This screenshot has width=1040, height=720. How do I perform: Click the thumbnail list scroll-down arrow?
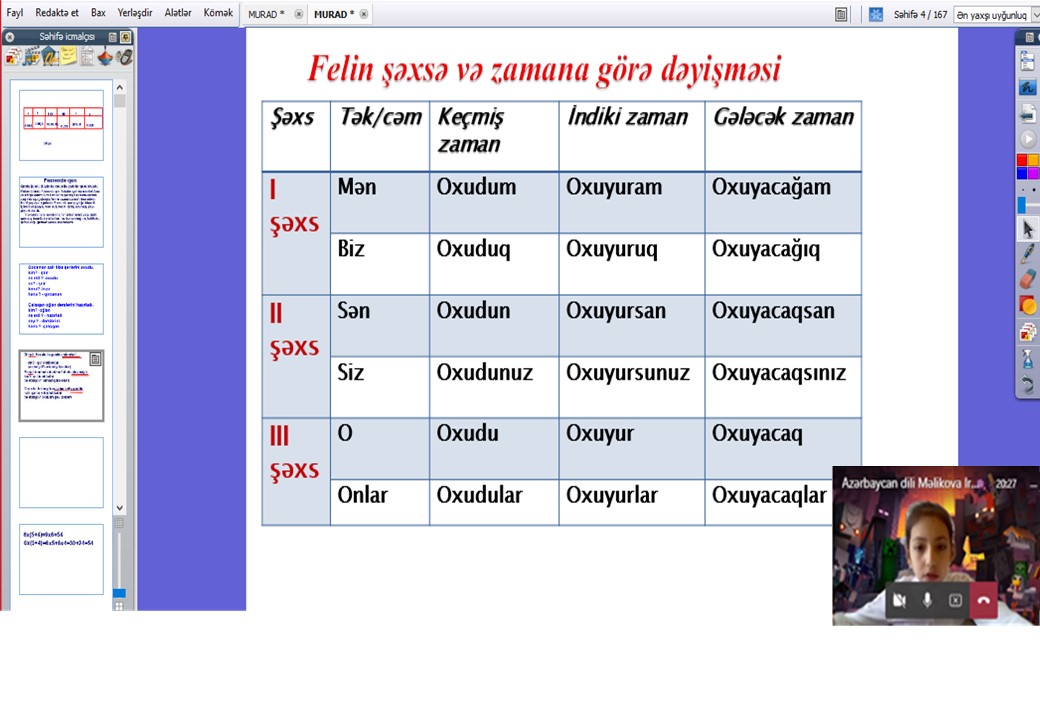pyautogui.click(x=119, y=509)
